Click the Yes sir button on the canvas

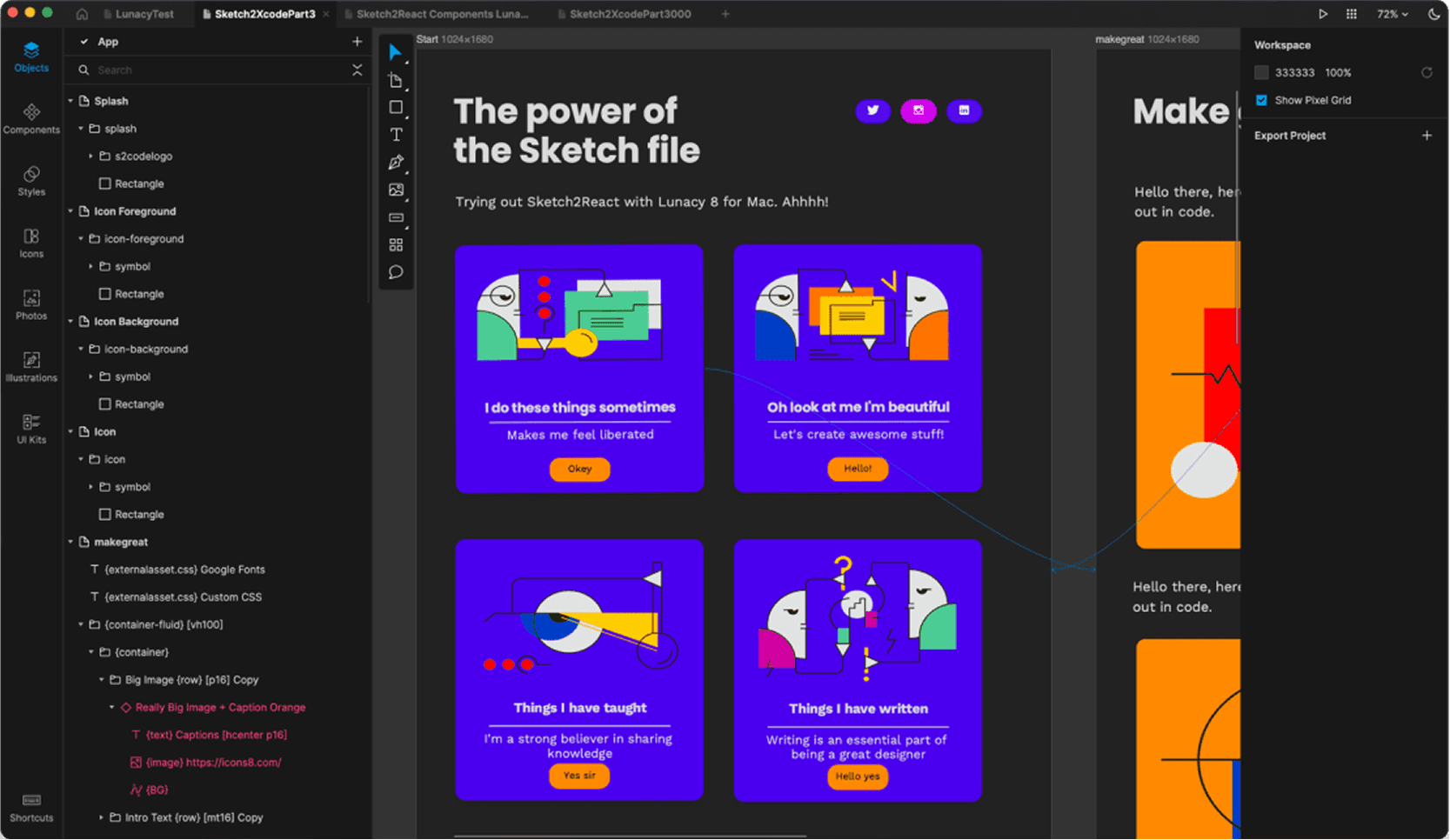pyautogui.click(x=579, y=776)
